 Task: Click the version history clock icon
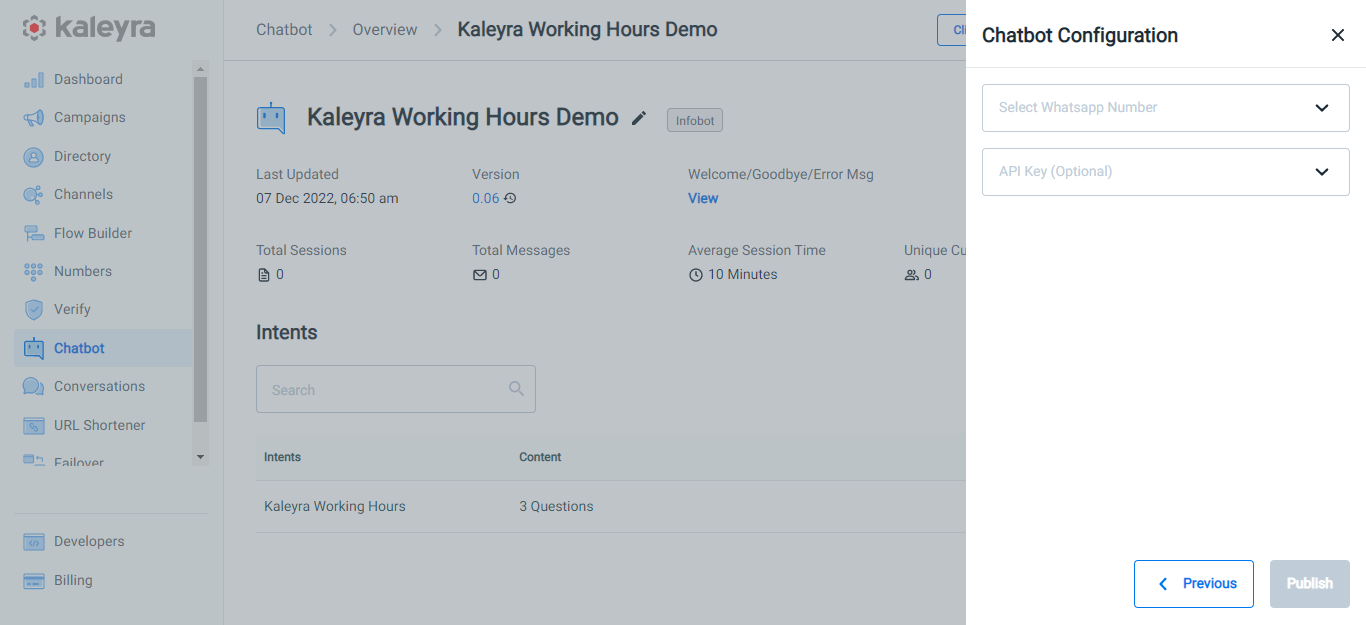point(510,198)
